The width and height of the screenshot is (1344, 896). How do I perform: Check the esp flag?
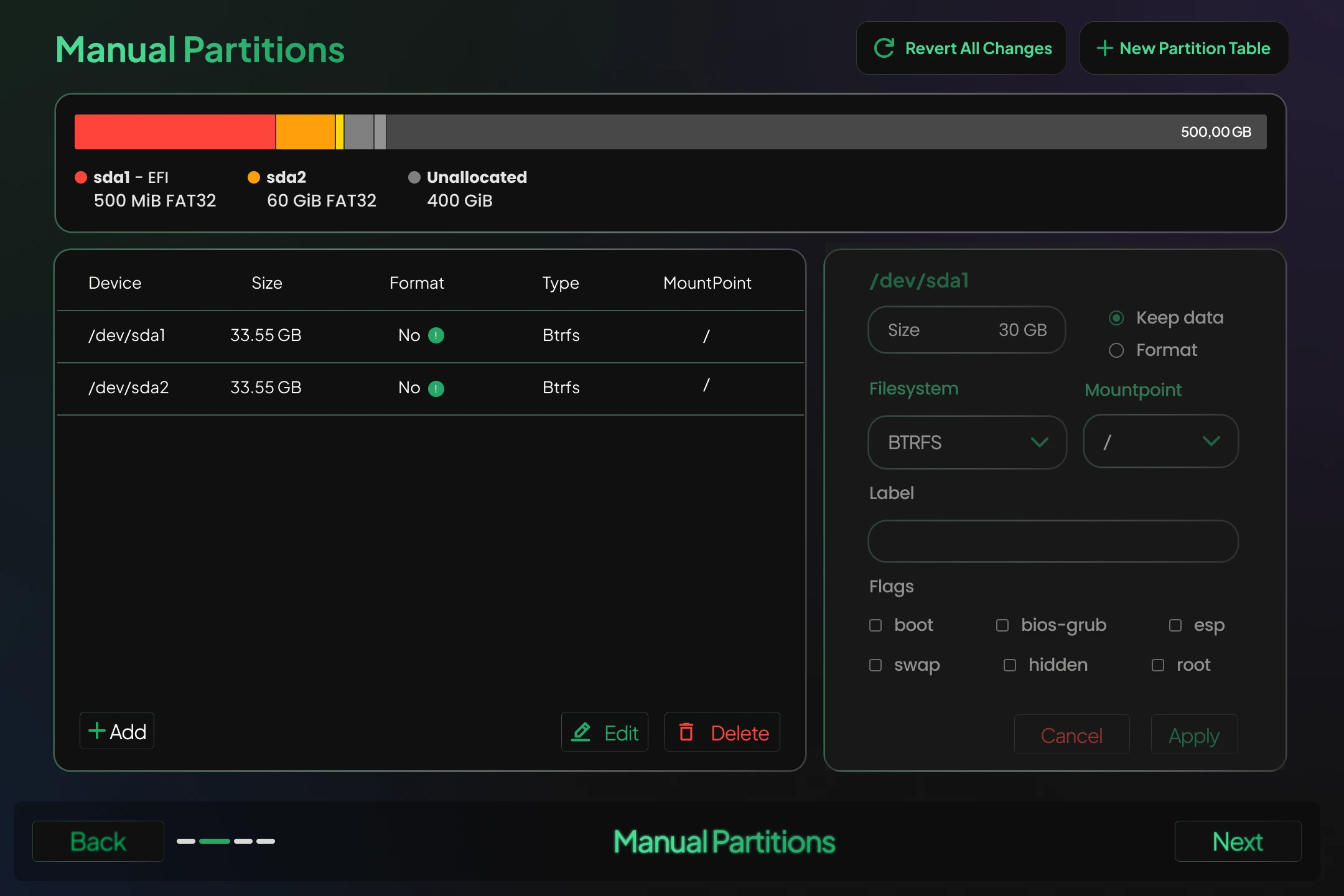(x=1175, y=625)
